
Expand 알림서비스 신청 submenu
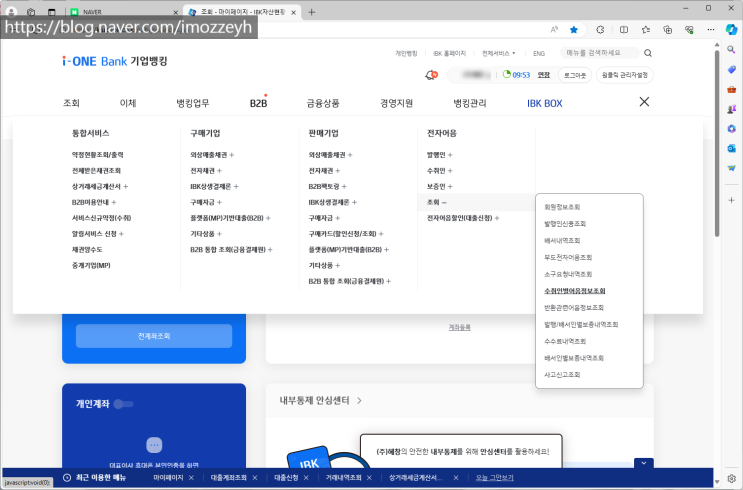click(121, 234)
